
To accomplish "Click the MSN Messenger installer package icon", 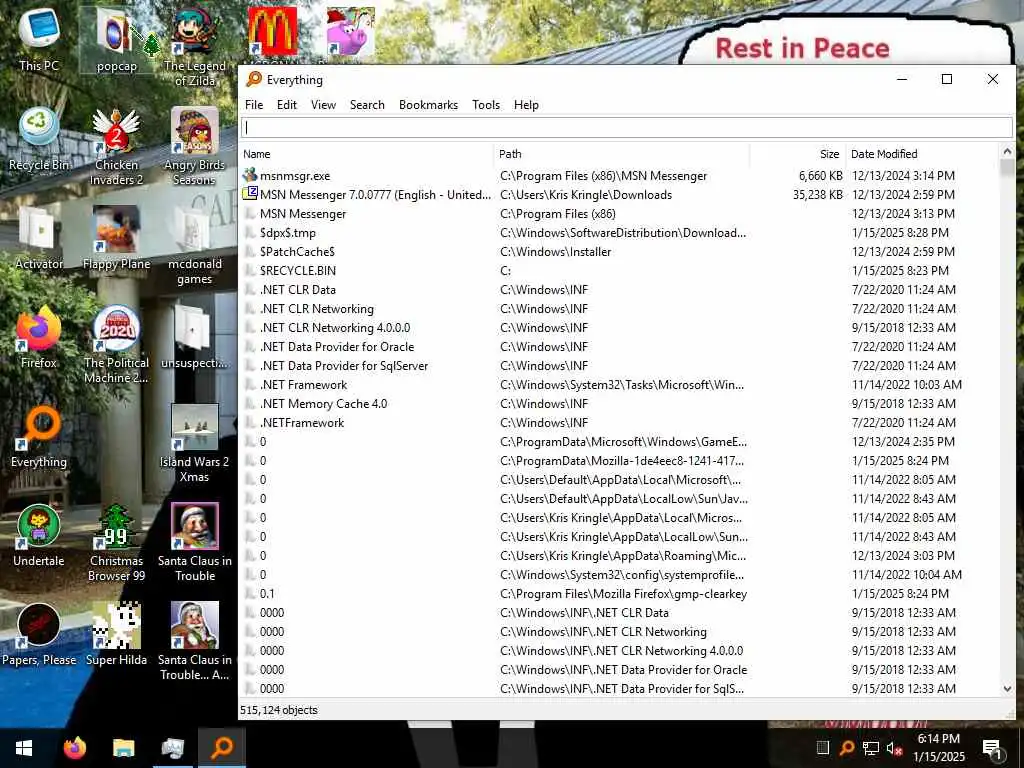I will (x=250, y=194).
